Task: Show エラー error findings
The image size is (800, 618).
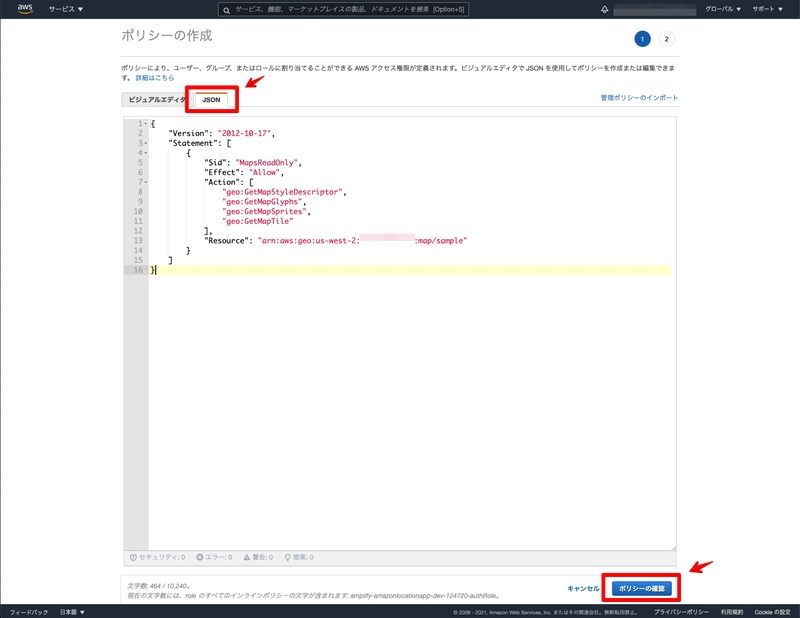Action: click(x=214, y=557)
